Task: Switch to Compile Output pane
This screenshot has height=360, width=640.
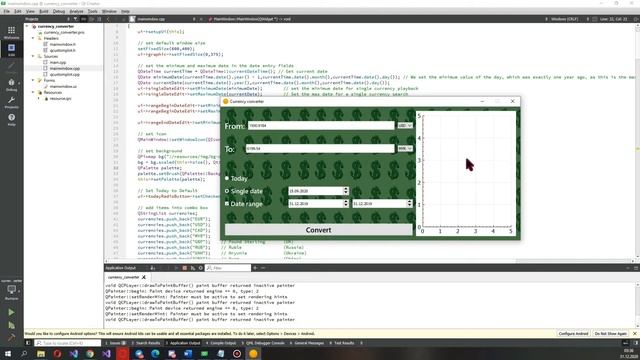Action: pyautogui.click(x=221, y=343)
